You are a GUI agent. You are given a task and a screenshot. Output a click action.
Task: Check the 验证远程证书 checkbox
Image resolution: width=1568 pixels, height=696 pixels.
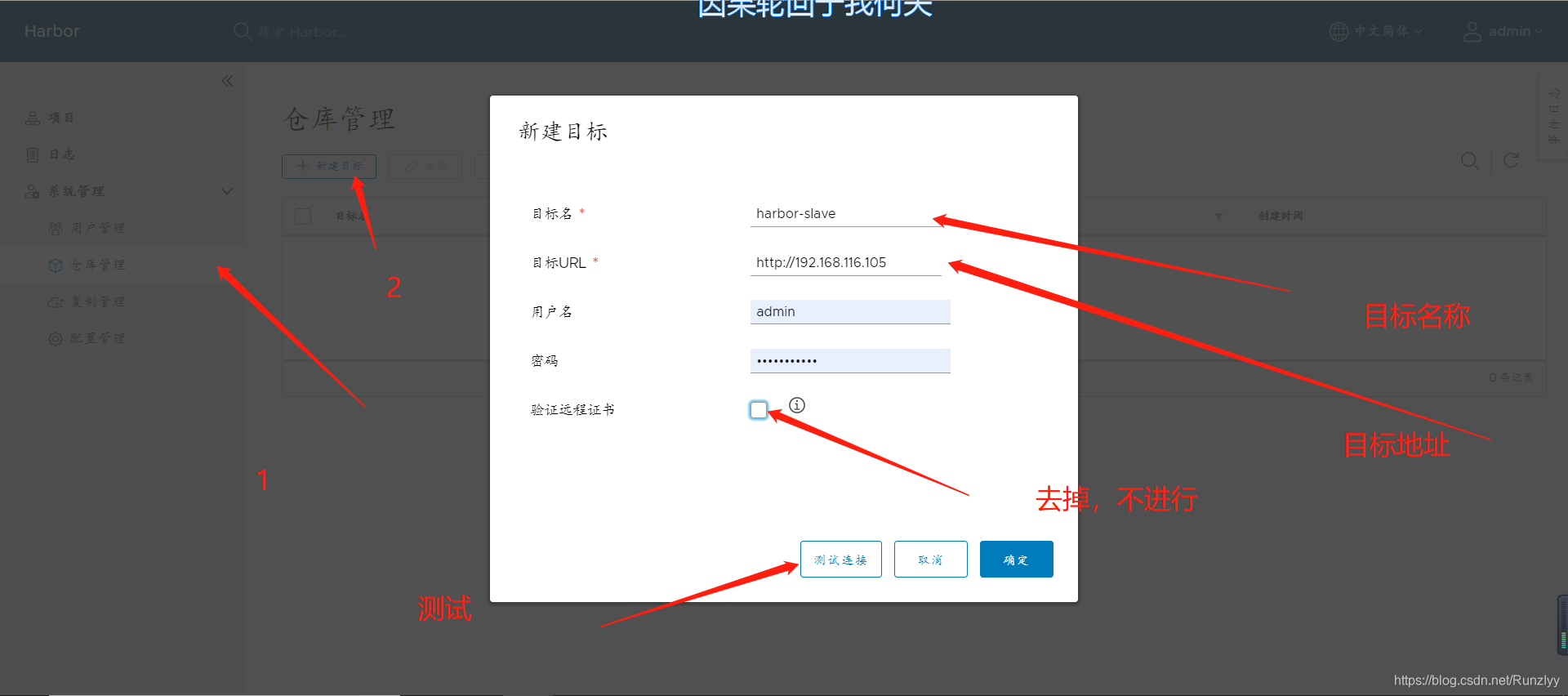(759, 410)
